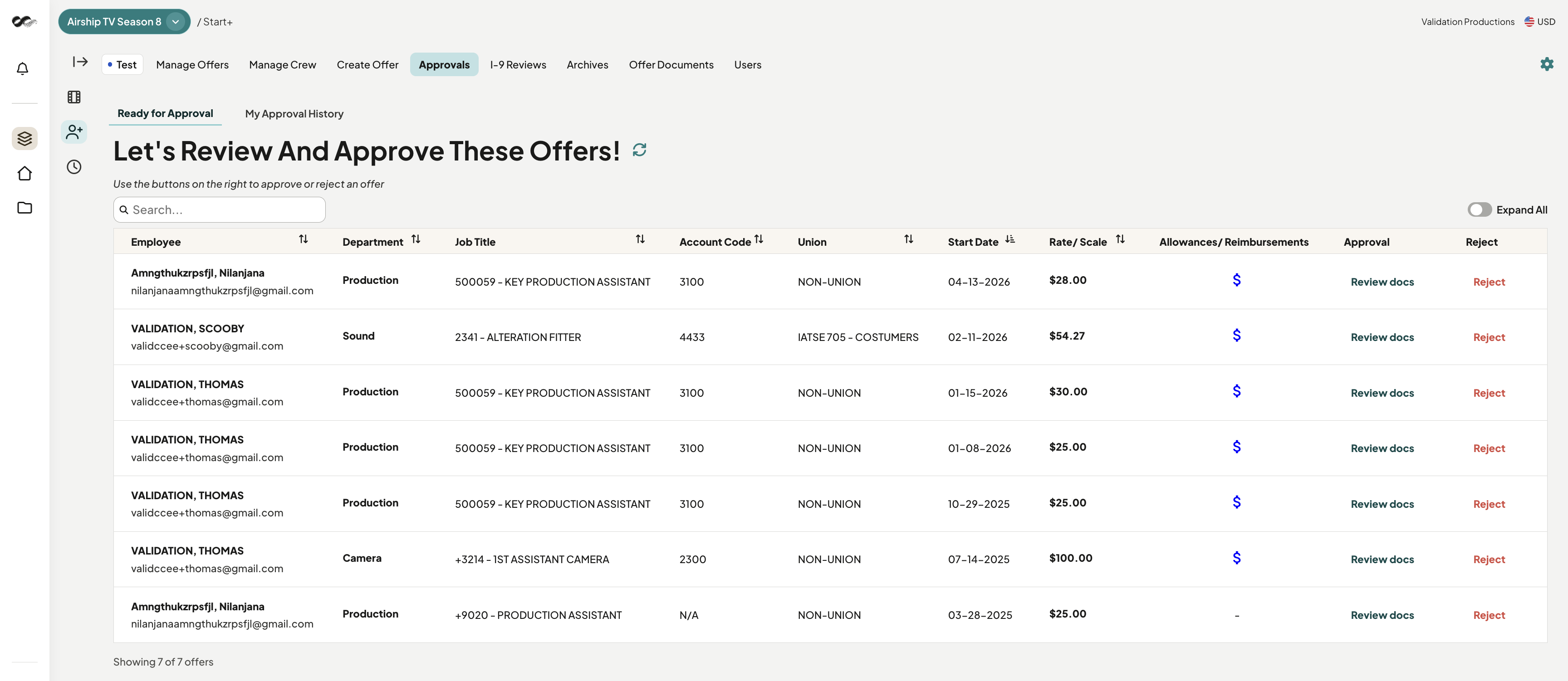
Task: Click IATSE 705 - COSTUMERS union cell
Action: pos(857,337)
